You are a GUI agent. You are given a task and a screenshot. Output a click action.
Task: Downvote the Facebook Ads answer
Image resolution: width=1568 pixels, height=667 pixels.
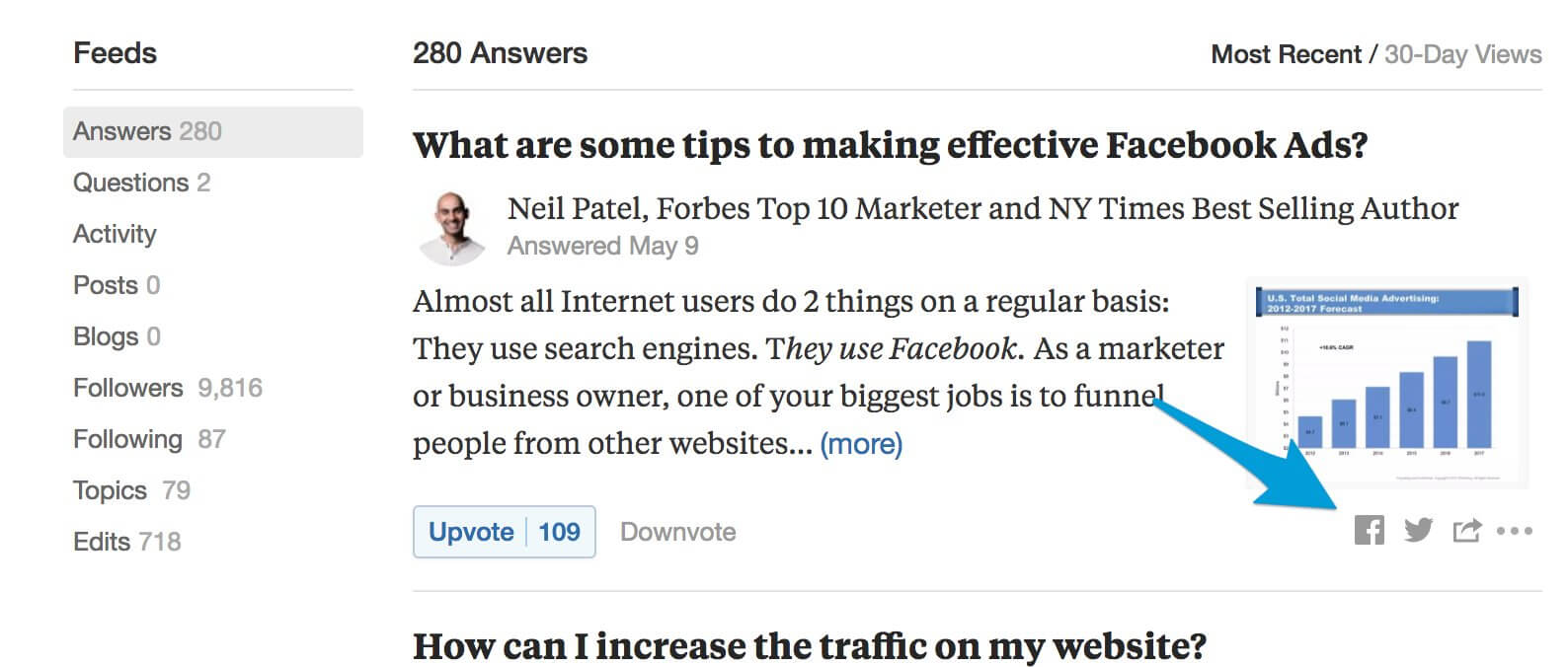678,532
